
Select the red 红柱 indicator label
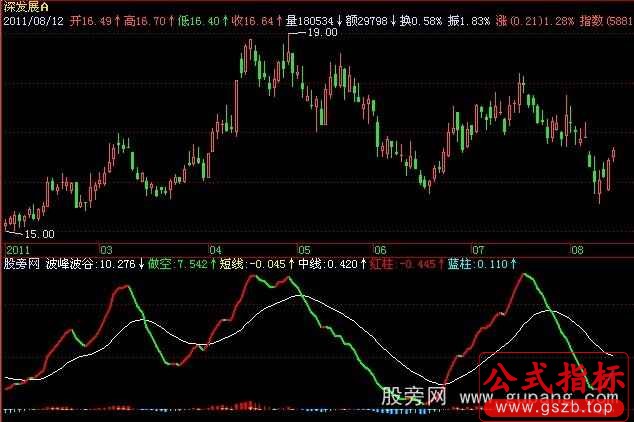(381, 264)
